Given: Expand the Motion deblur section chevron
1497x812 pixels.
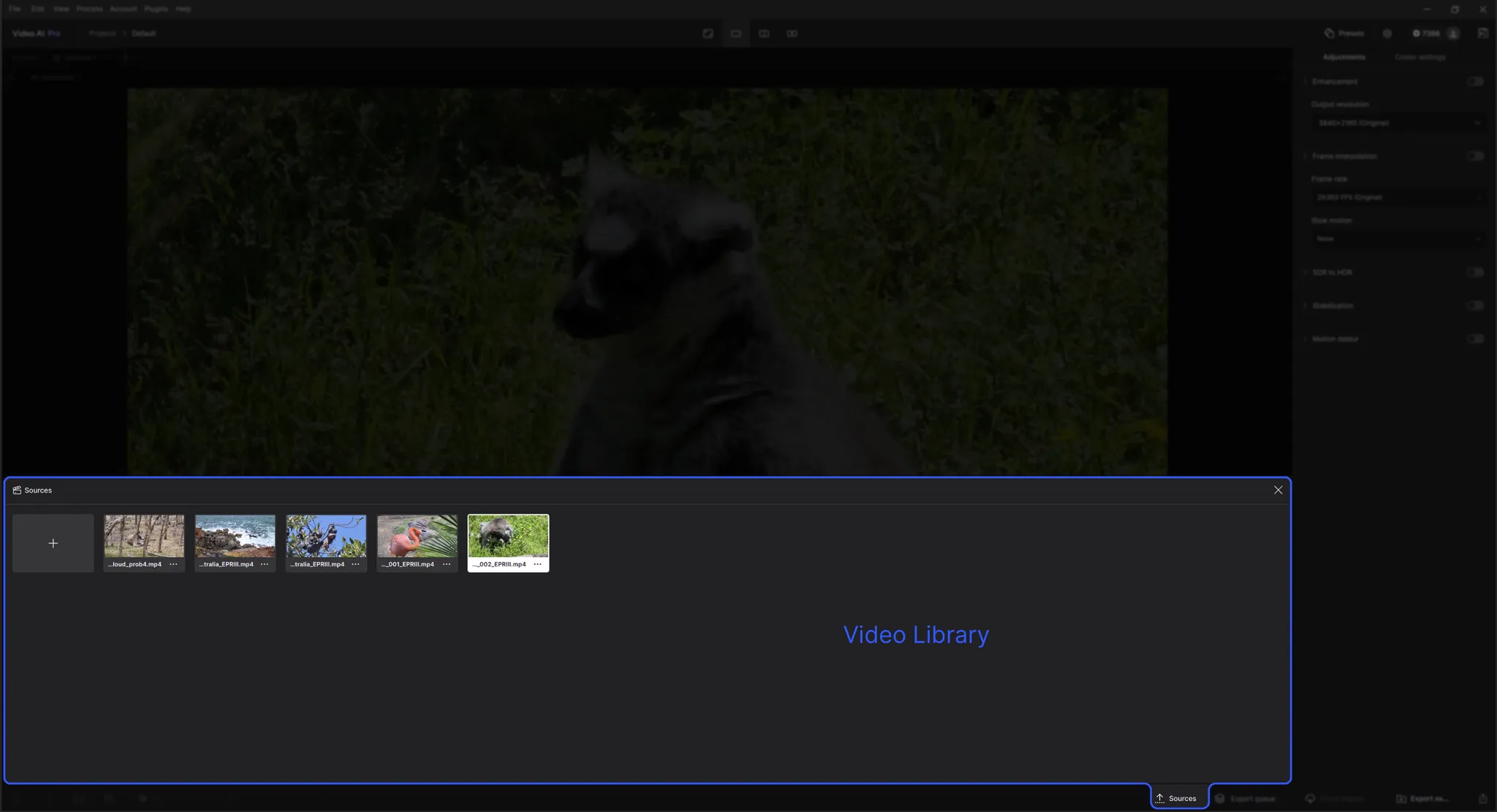Looking at the screenshot, I should [1305, 339].
